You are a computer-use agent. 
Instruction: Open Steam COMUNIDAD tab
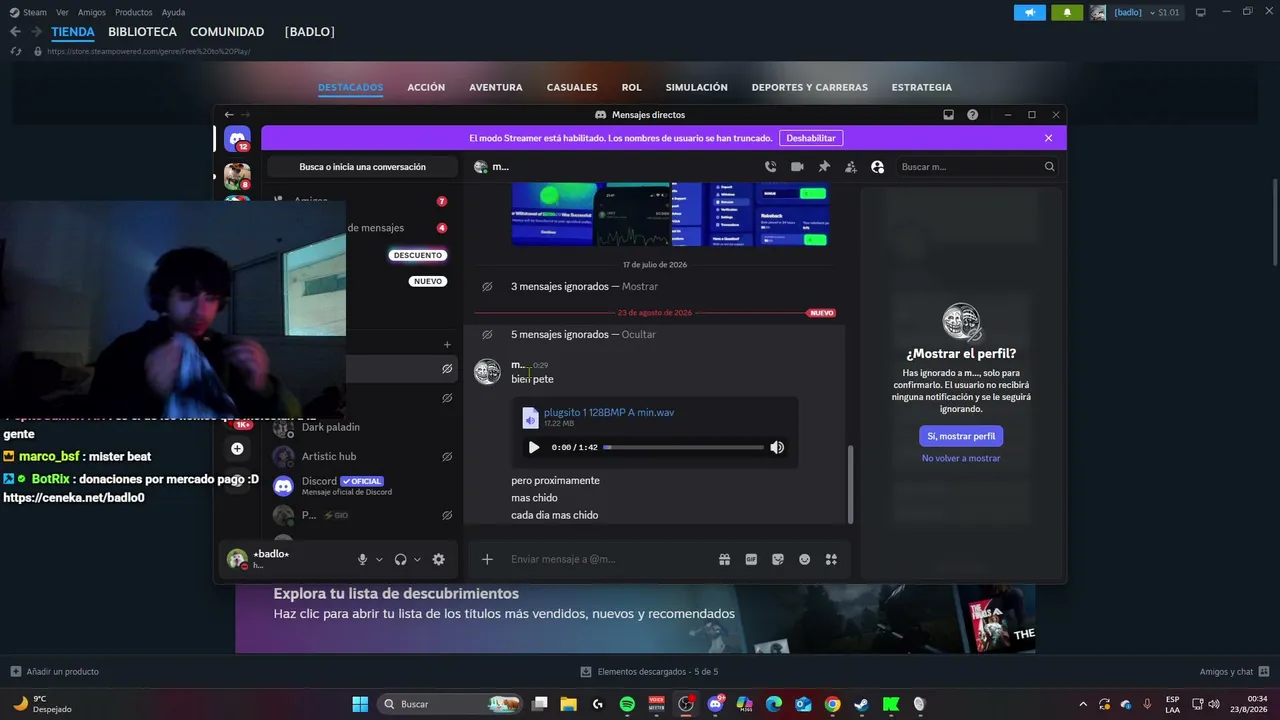[x=227, y=32]
